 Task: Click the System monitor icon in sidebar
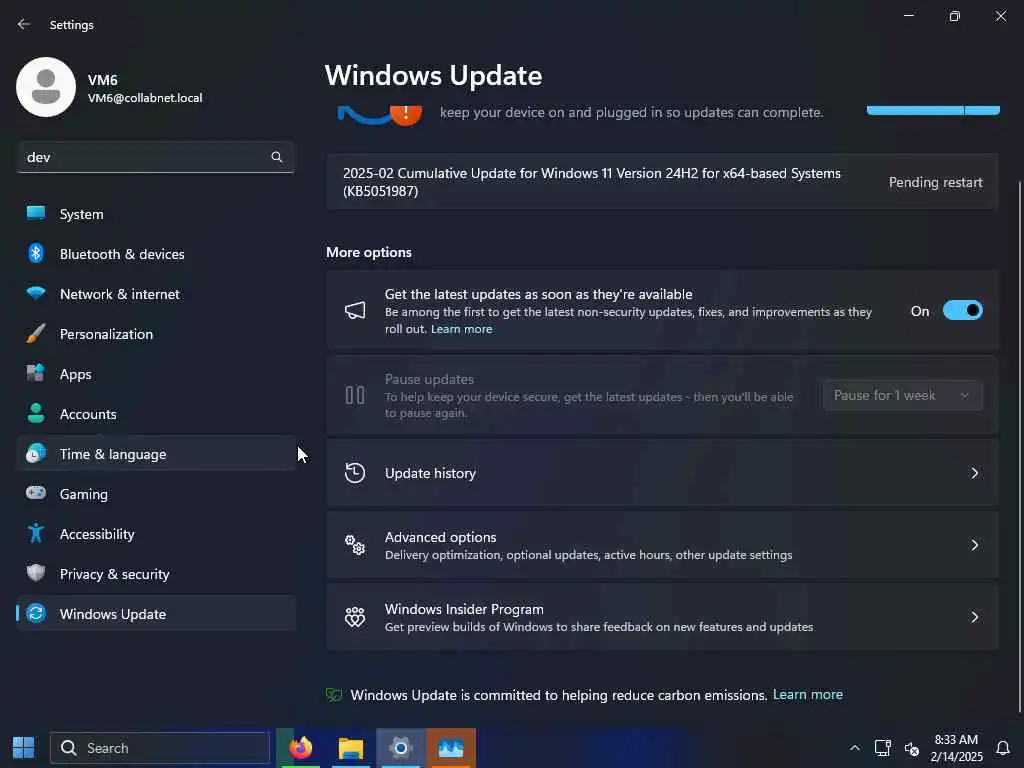(36, 213)
